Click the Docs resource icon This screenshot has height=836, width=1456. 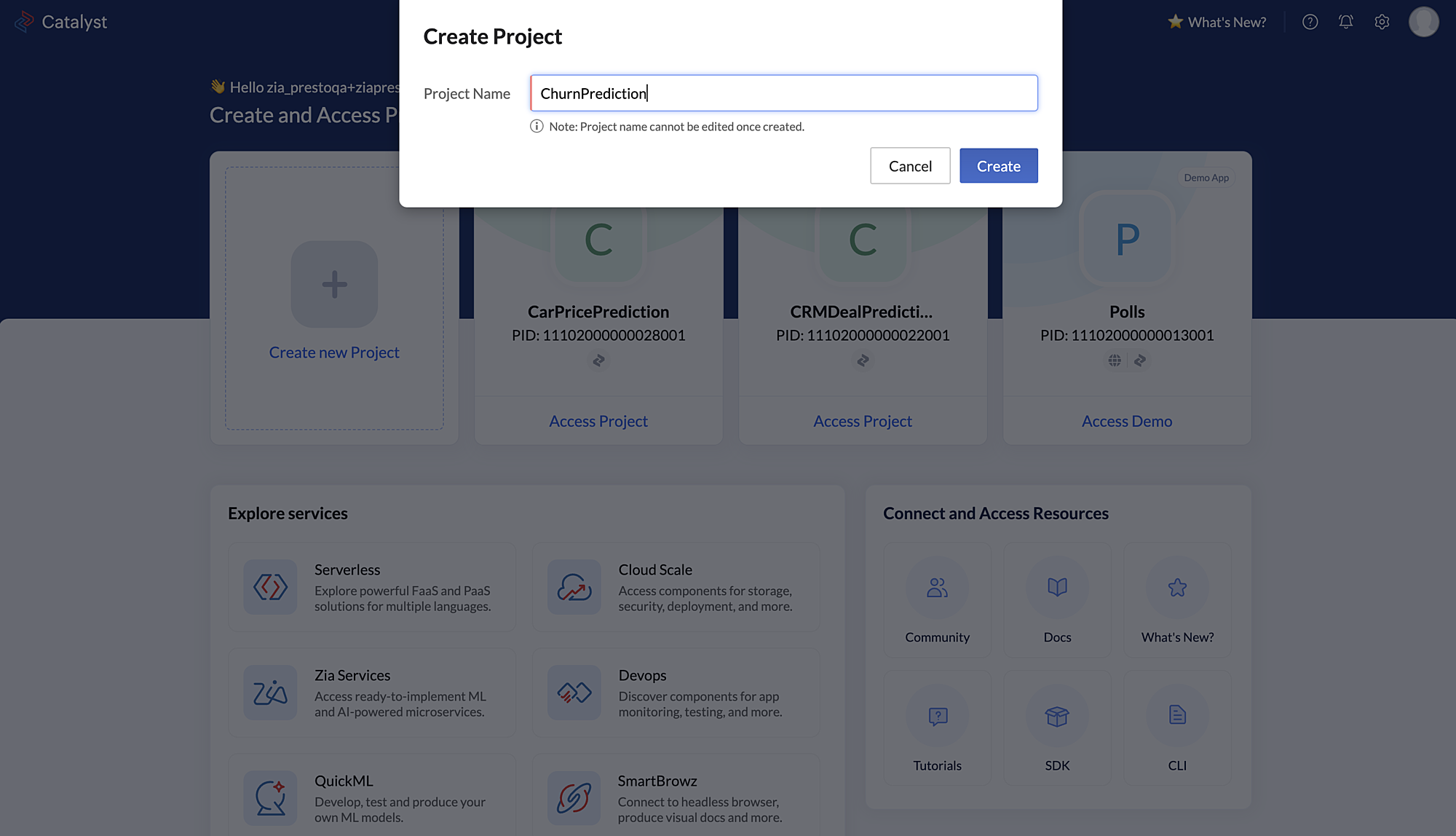coord(1057,588)
